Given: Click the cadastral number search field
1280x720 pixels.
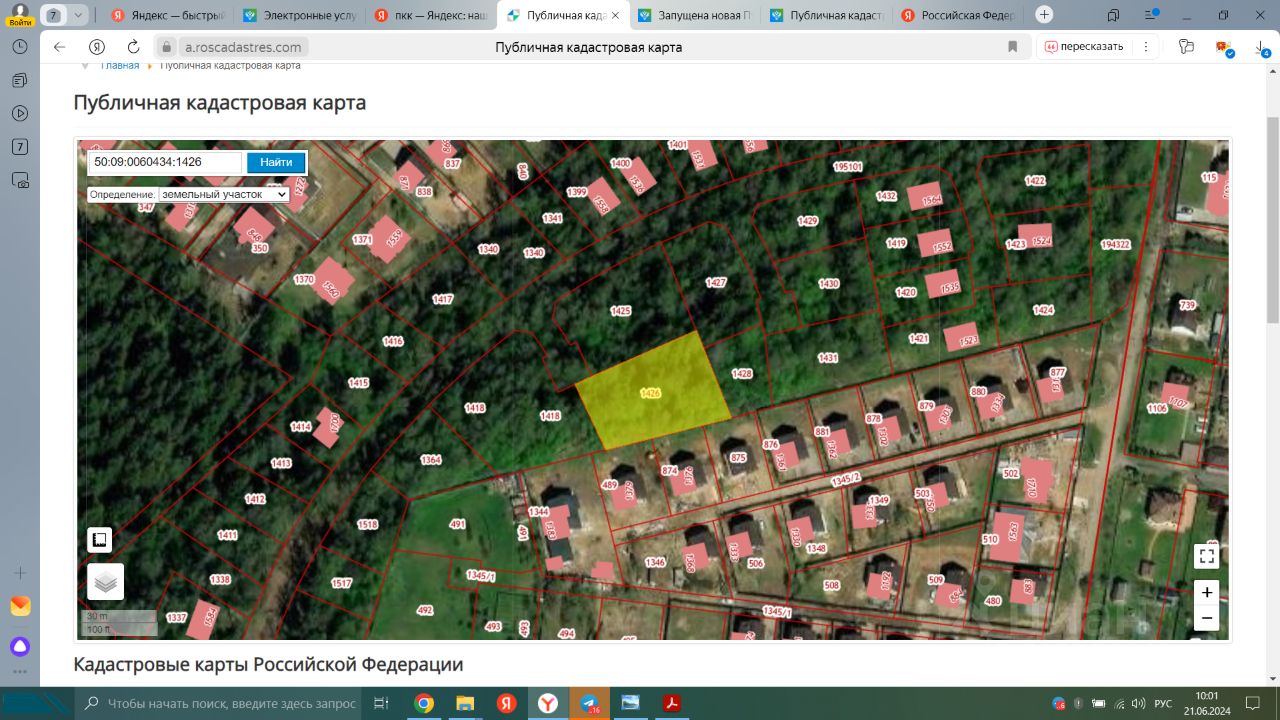Looking at the screenshot, I should pyautogui.click(x=165, y=162).
